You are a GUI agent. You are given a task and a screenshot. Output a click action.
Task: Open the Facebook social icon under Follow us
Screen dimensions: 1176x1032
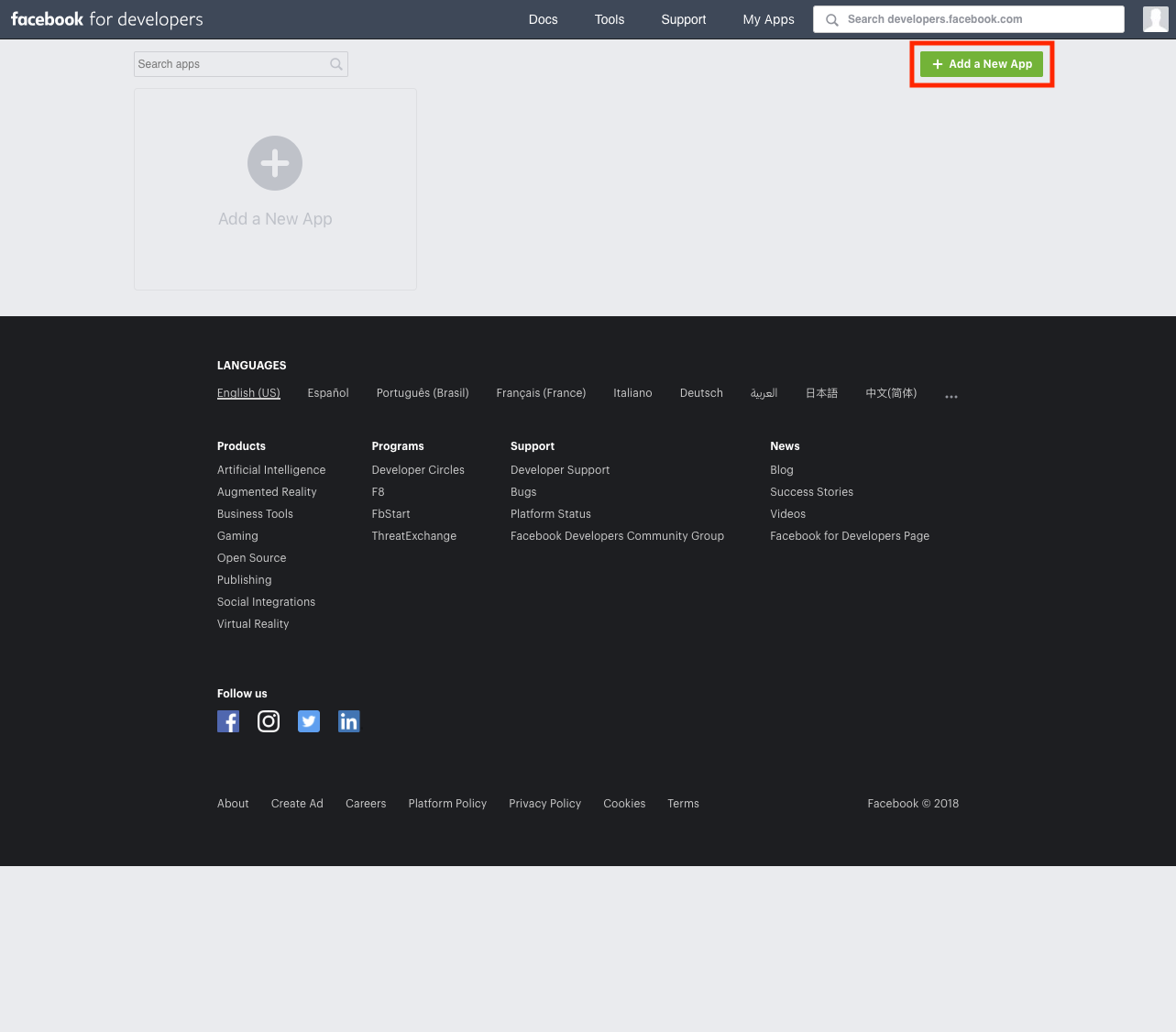[228, 721]
